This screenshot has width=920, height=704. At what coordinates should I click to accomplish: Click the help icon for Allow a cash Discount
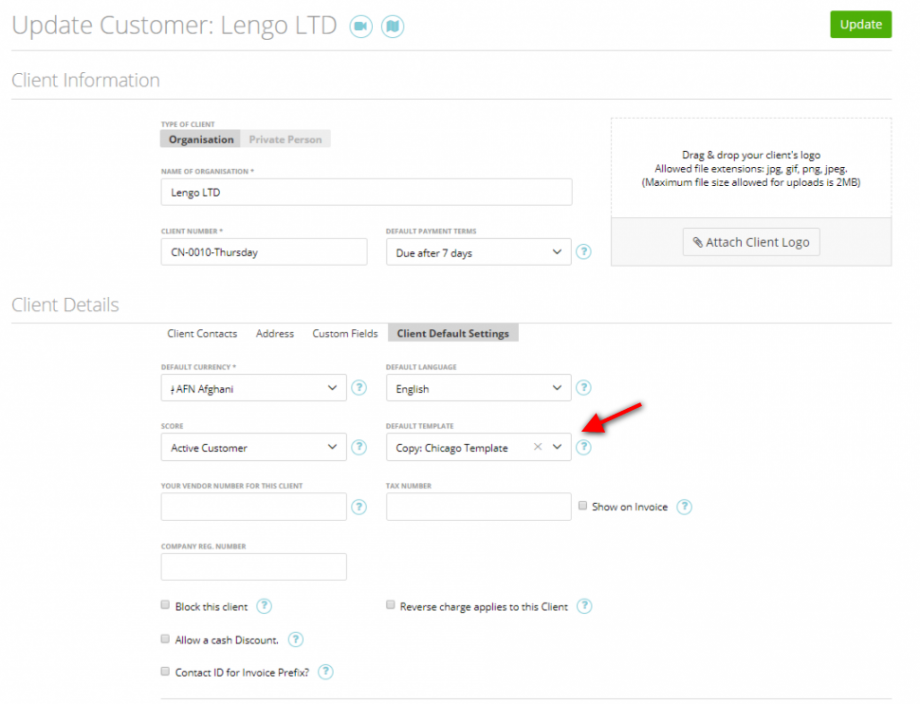[x=296, y=639]
